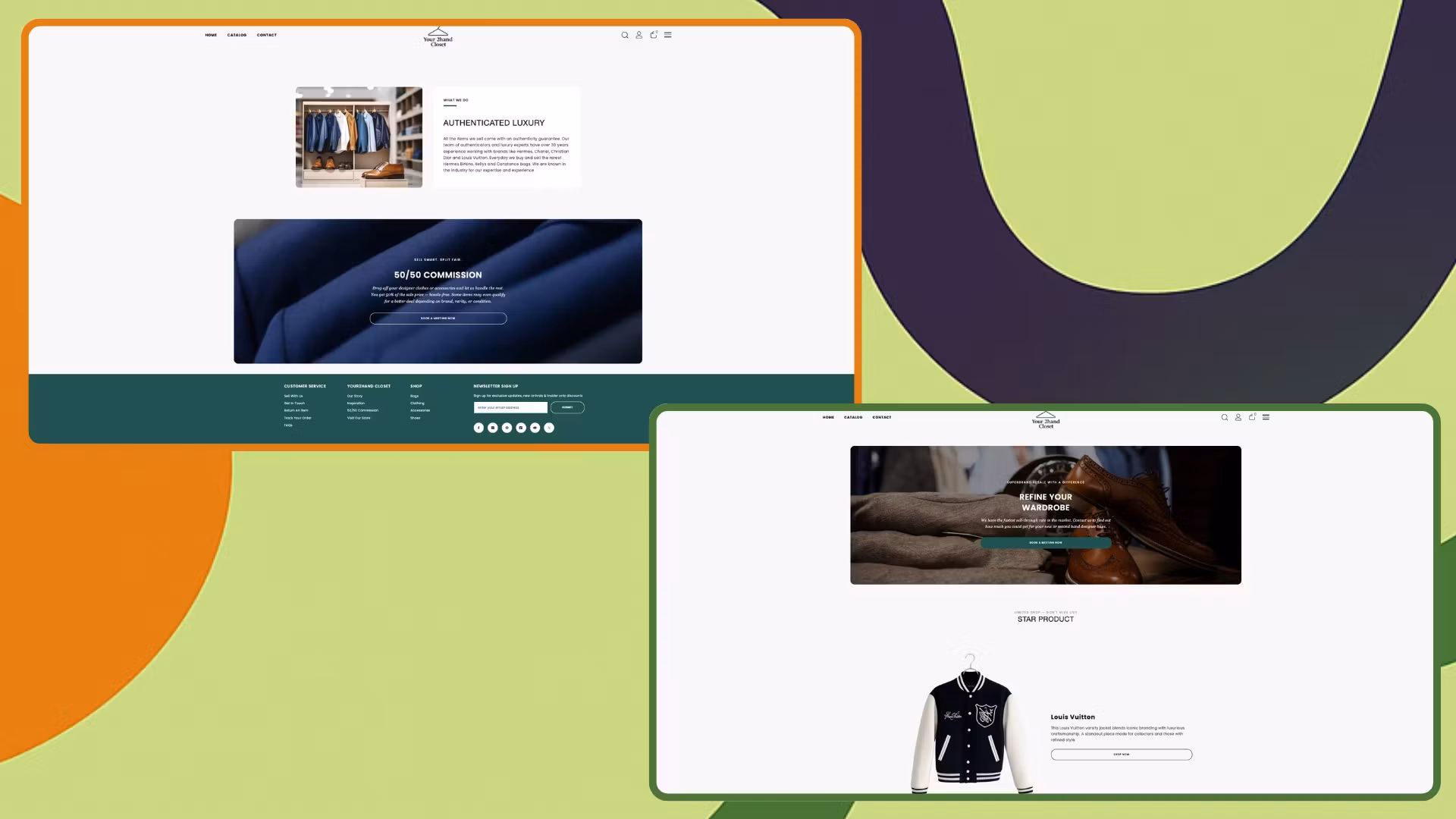Click search icon in green-framed page header
Image resolution: width=1456 pixels, height=819 pixels.
tap(1224, 417)
